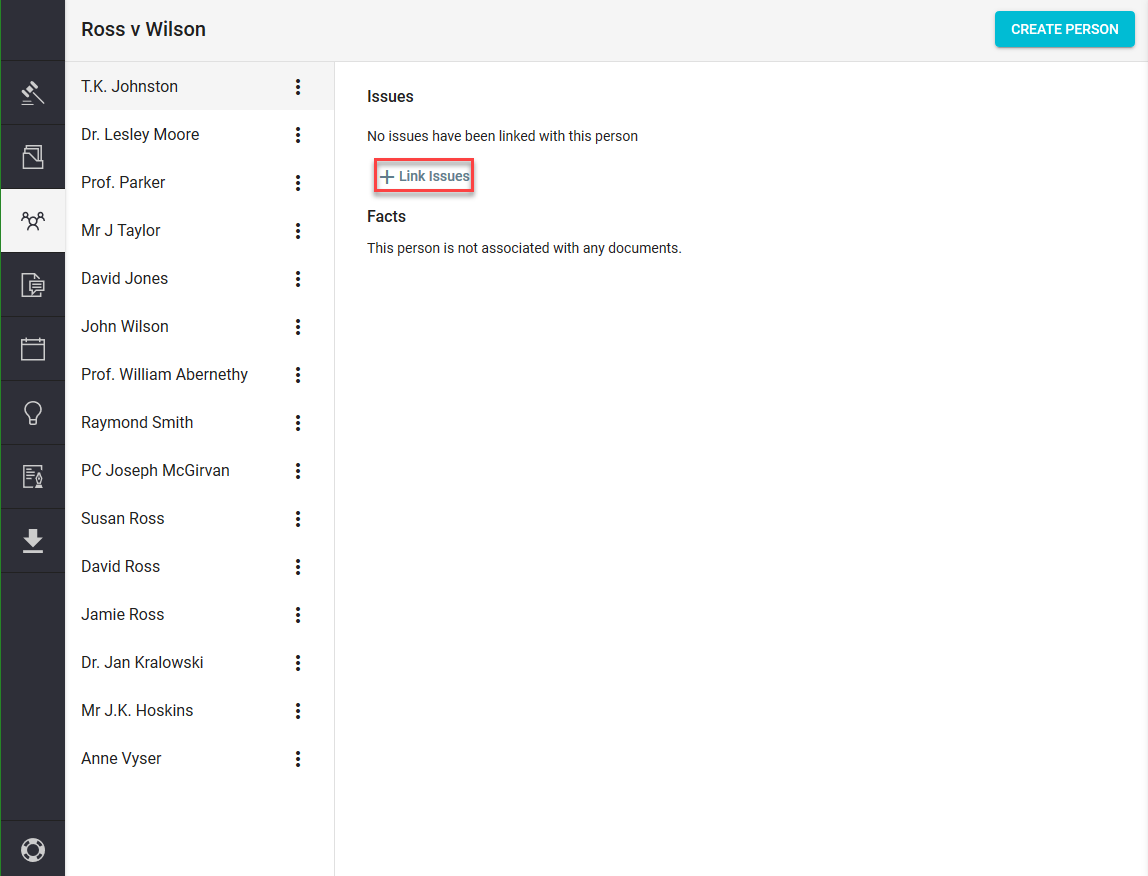
Task: Click the download arrow icon in sidebar
Action: 33,541
